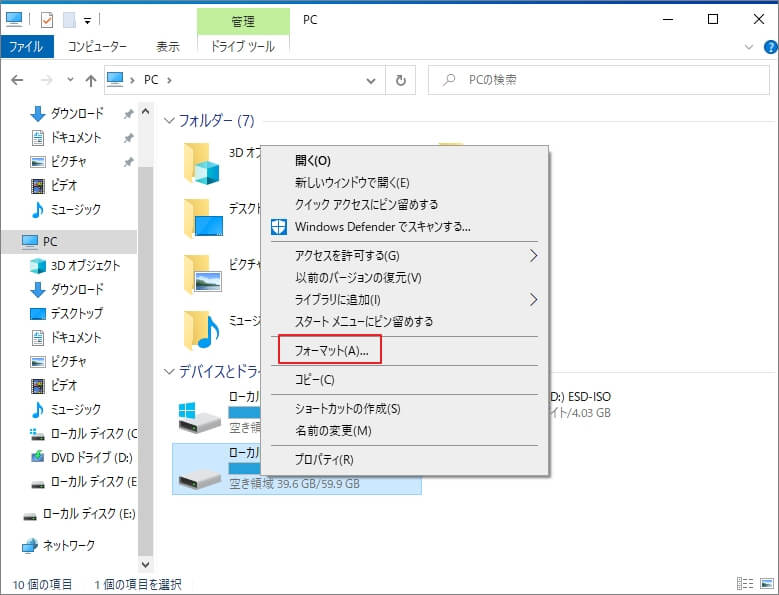Select the highlighted local disk E drive icon
Screen dimensions: 779x595
coord(200,479)
